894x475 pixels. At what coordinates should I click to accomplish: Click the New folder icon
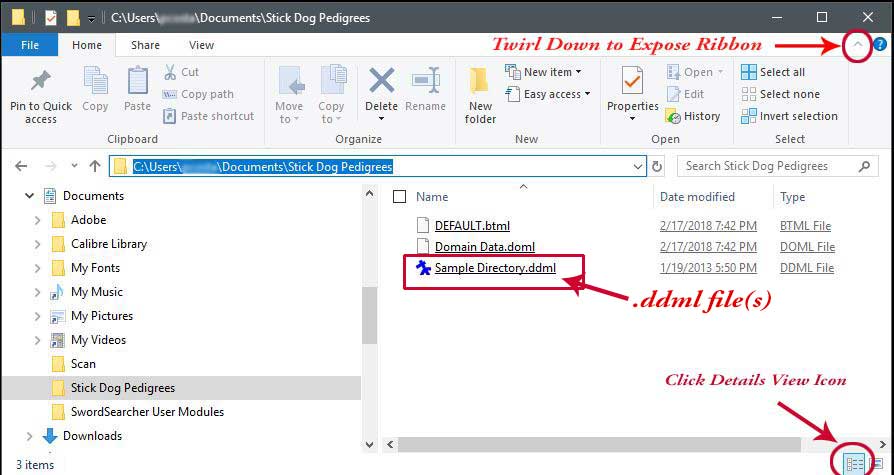coord(480,80)
